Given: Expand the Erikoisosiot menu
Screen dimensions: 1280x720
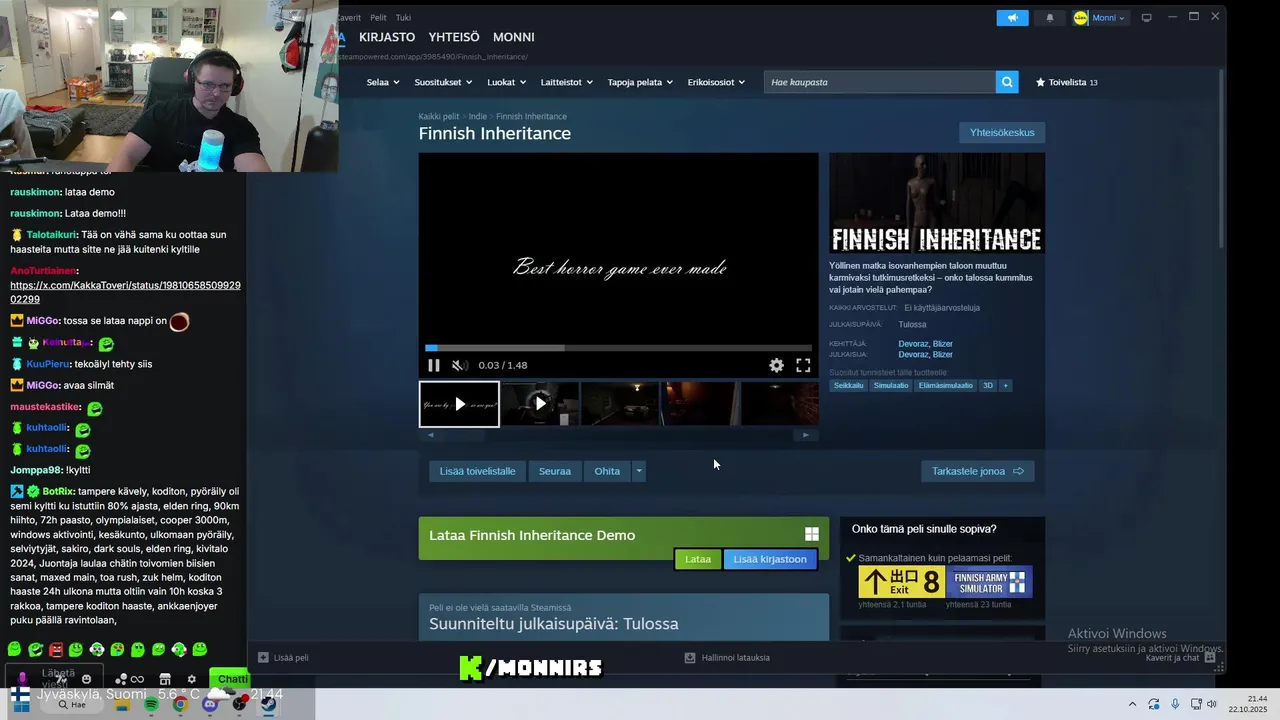Looking at the screenshot, I should click(716, 82).
